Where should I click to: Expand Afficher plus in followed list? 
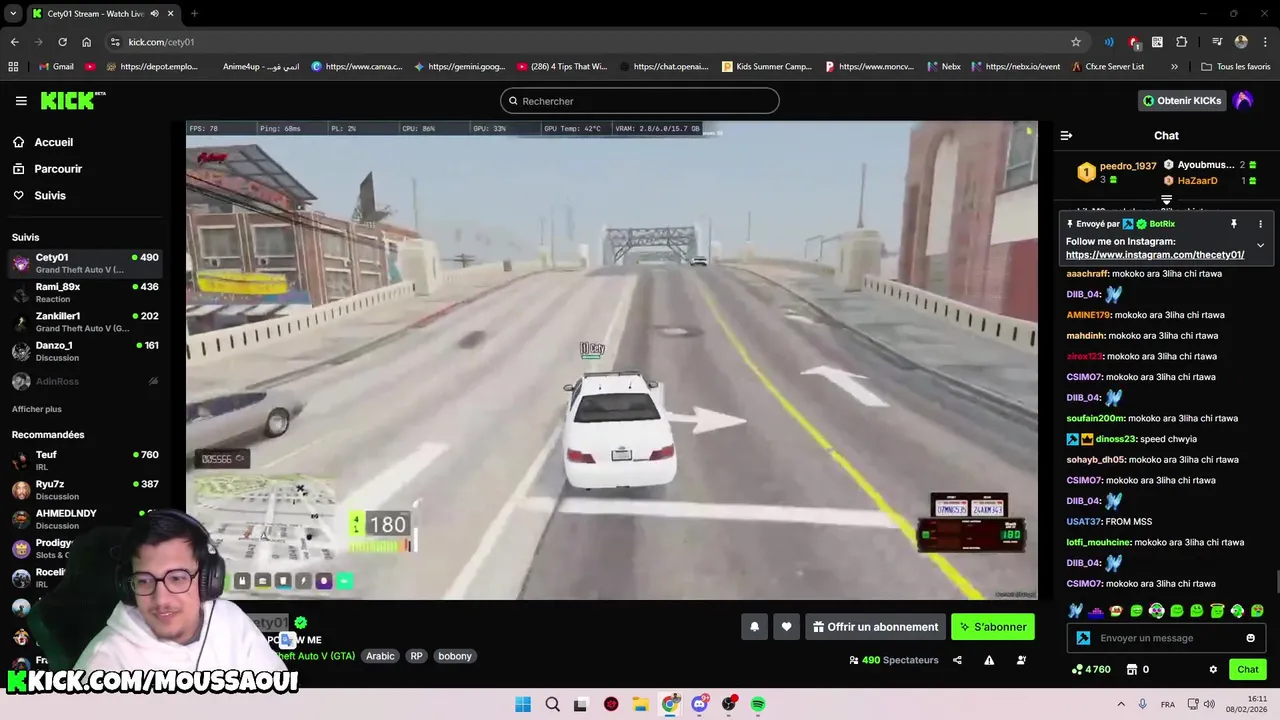coord(37,409)
